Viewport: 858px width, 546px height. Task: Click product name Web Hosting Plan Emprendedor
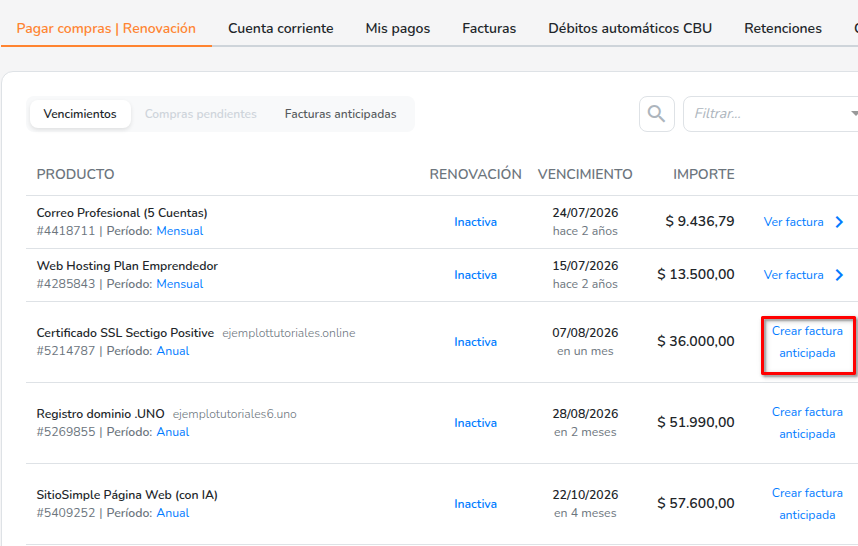pos(127,266)
